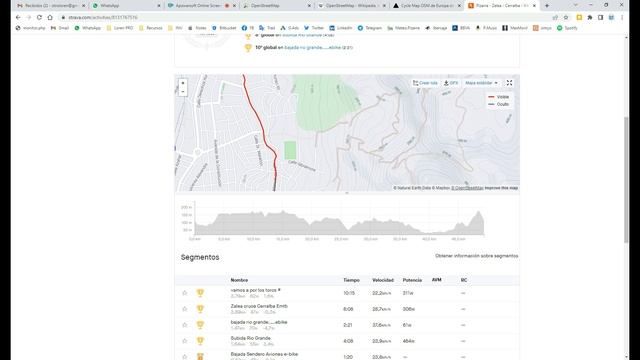
Task: Click 'Improve this map' link
Action: 501,188
